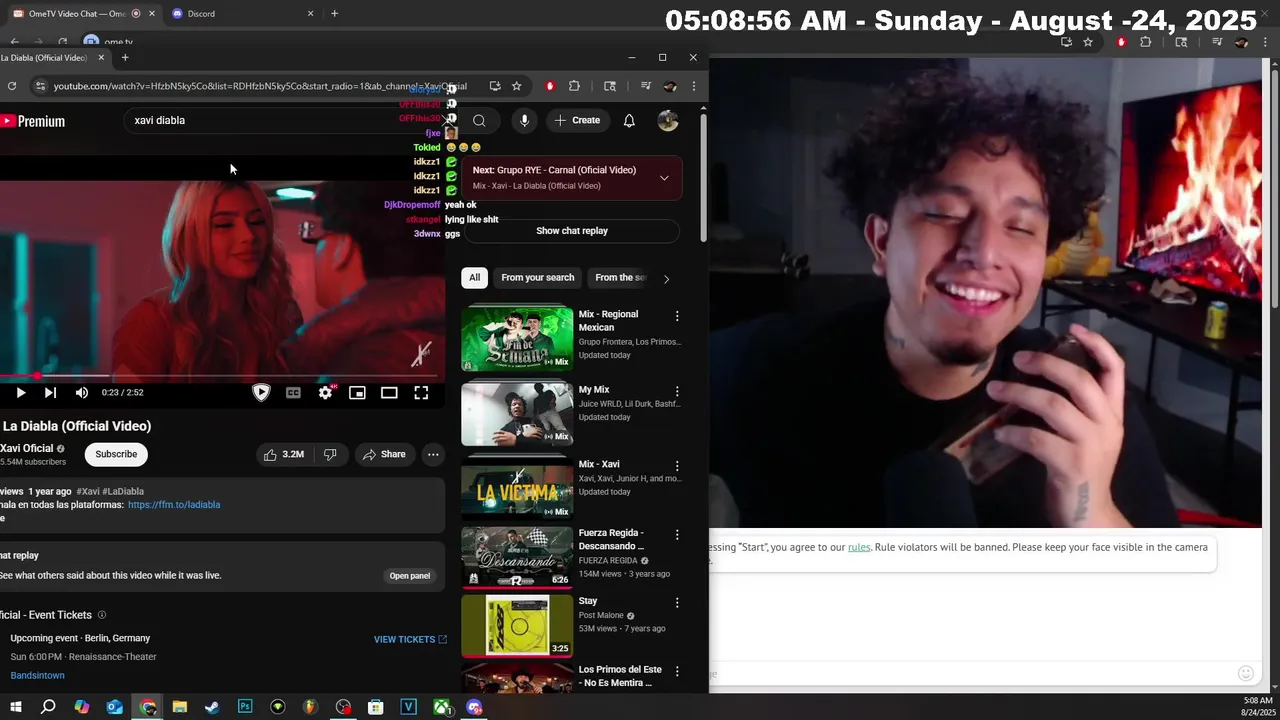Screen dimensions: 1280x720
Task: Dislike the La Diabla video
Action: (330, 454)
